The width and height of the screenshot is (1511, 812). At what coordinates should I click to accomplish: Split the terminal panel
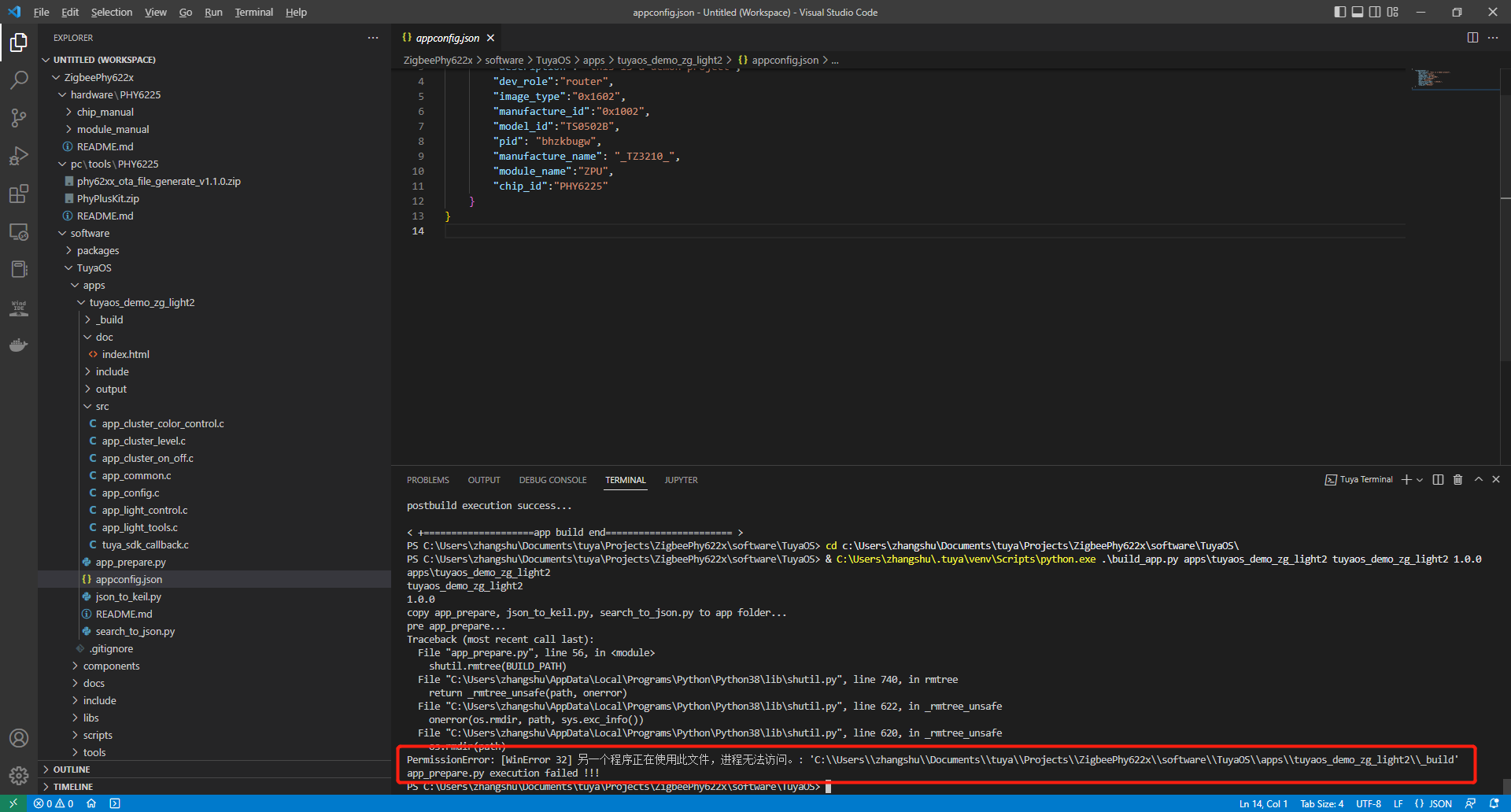point(1438,480)
